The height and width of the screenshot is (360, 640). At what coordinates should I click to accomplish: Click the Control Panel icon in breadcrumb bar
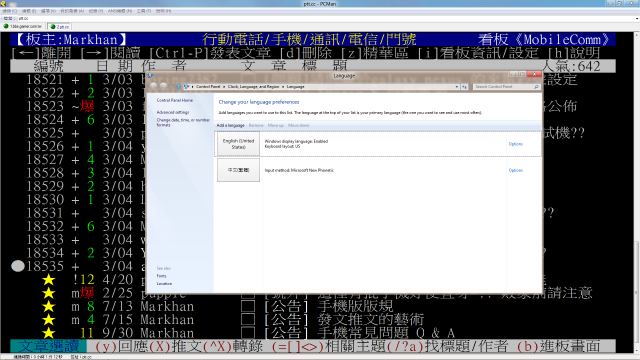pos(187,87)
